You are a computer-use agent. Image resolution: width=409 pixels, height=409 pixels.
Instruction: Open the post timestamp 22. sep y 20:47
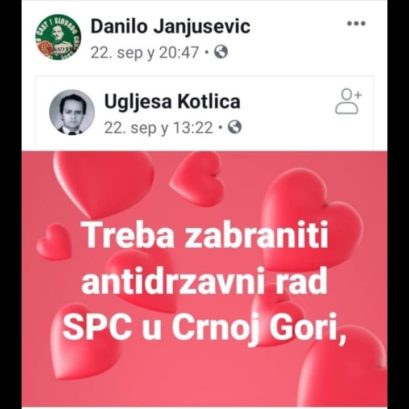[145, 52]
